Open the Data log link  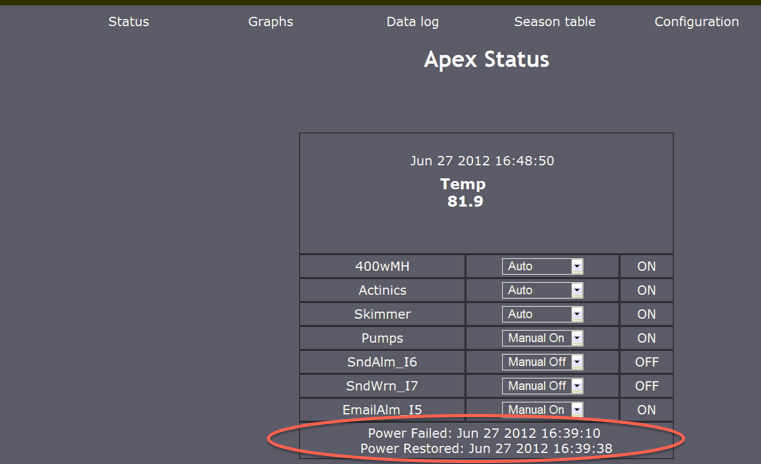tap(412, 22)
